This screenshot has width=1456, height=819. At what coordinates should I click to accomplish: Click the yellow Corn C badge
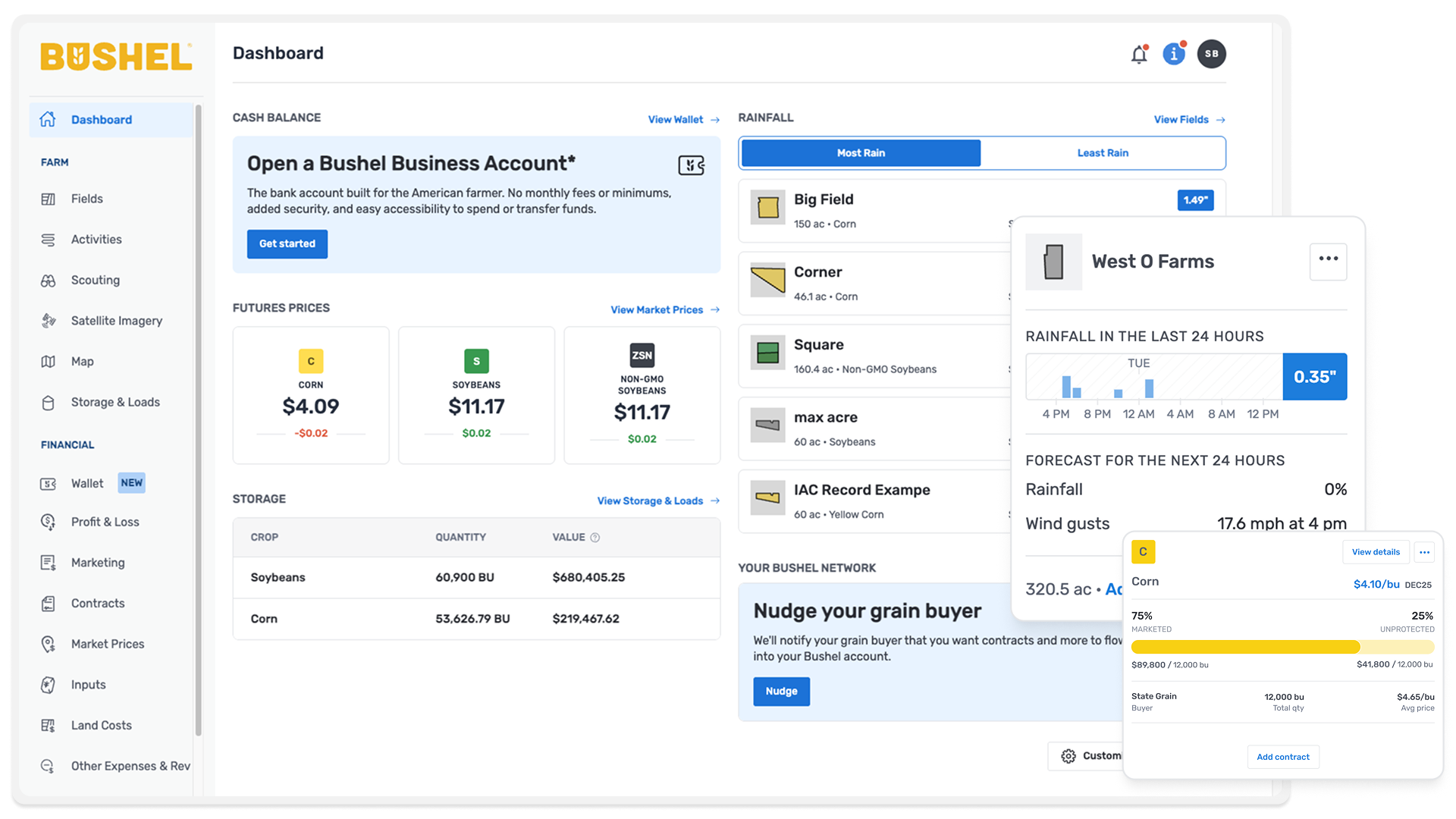click(311, 361)
